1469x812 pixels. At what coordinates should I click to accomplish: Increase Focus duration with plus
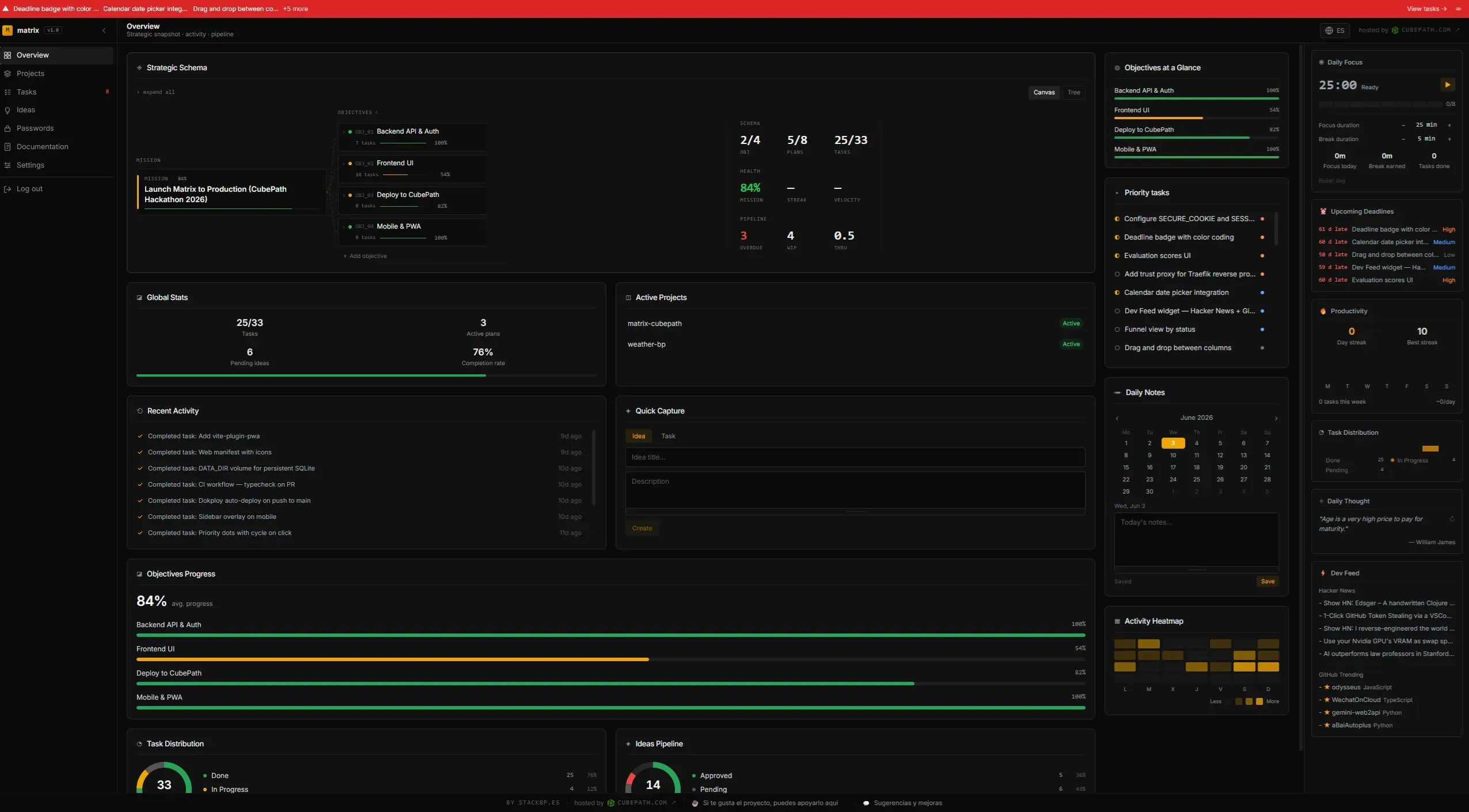(1449, 125)
